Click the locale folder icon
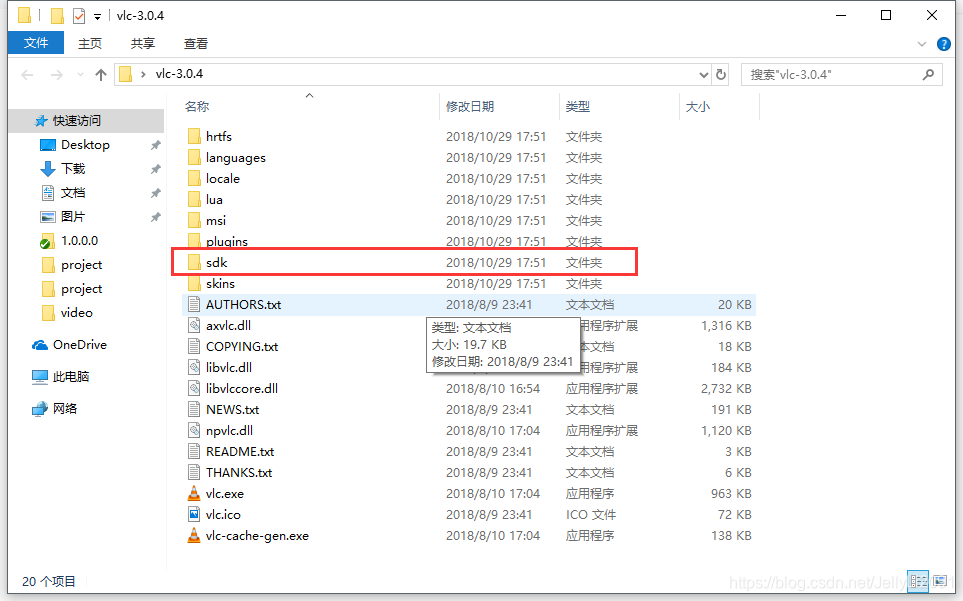This screenshot has width=963, height=601. coord(194,178)
